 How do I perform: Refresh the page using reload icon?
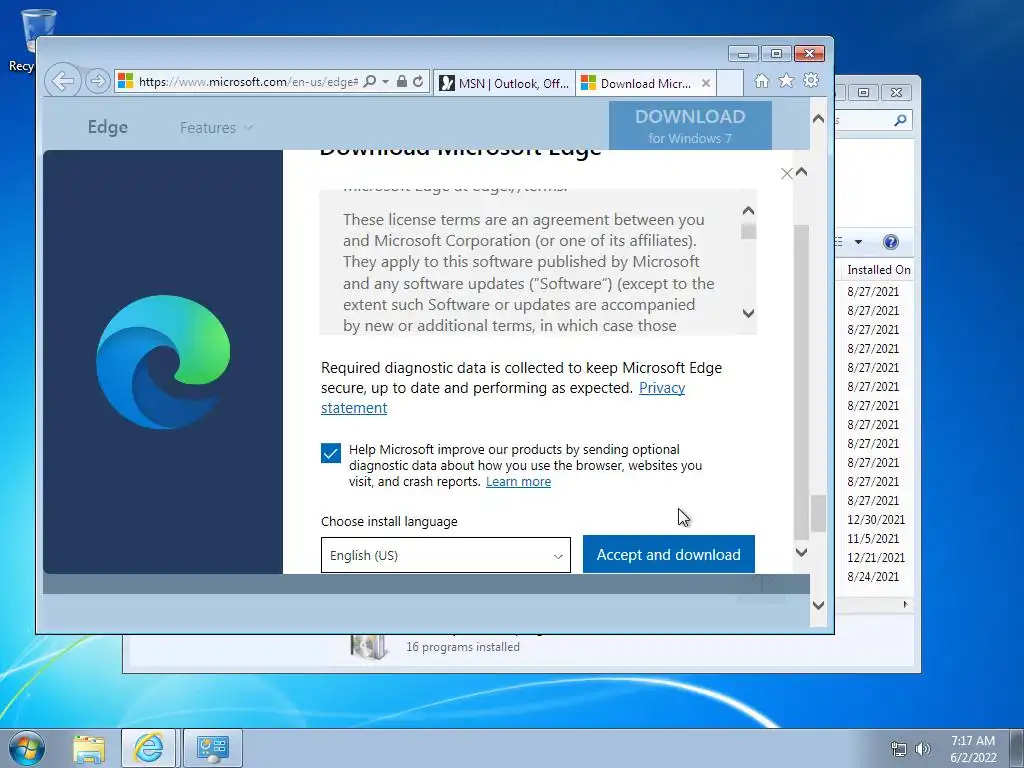[x=419, y=82]
